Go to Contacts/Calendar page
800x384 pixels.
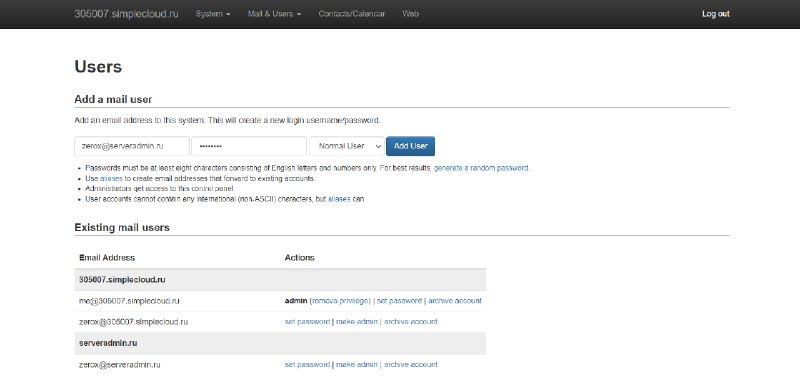(352, 14)
